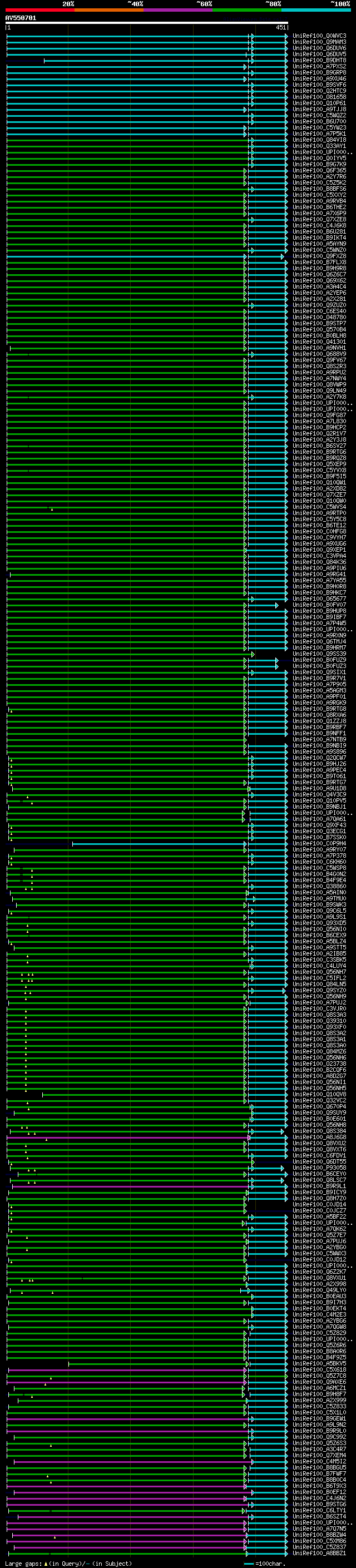Click UniRef100_C5WQZ2 label
This screenshot has height=1568, width=356.
(x=319, y=116)
